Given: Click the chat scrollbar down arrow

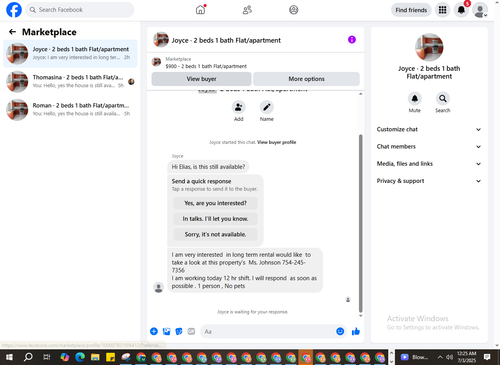Looking at the screenshot, I should point(360,316).
